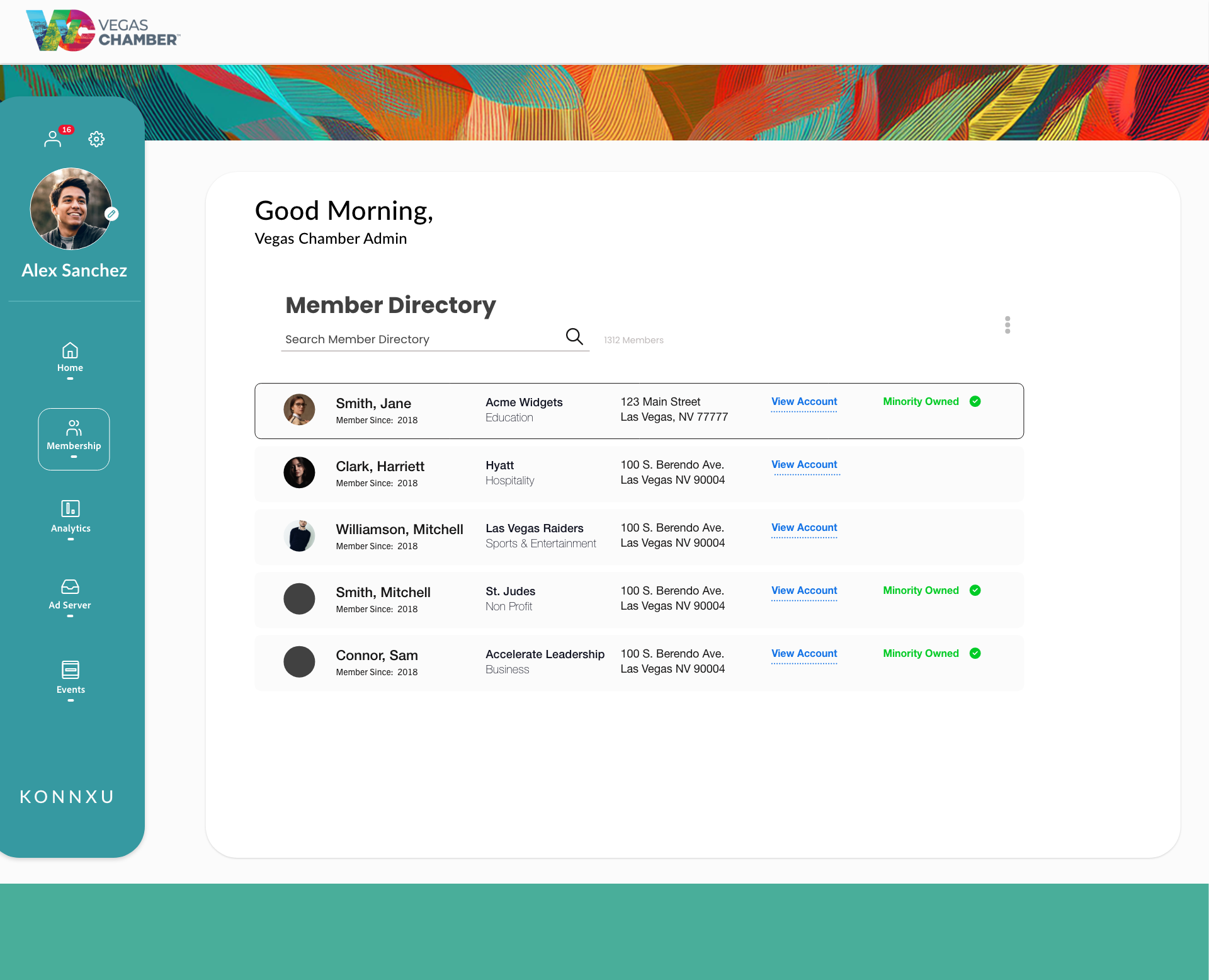View Account for Smith, Mitchell
The width and height of the screenshot is (1209, 980).
(804, 591)
